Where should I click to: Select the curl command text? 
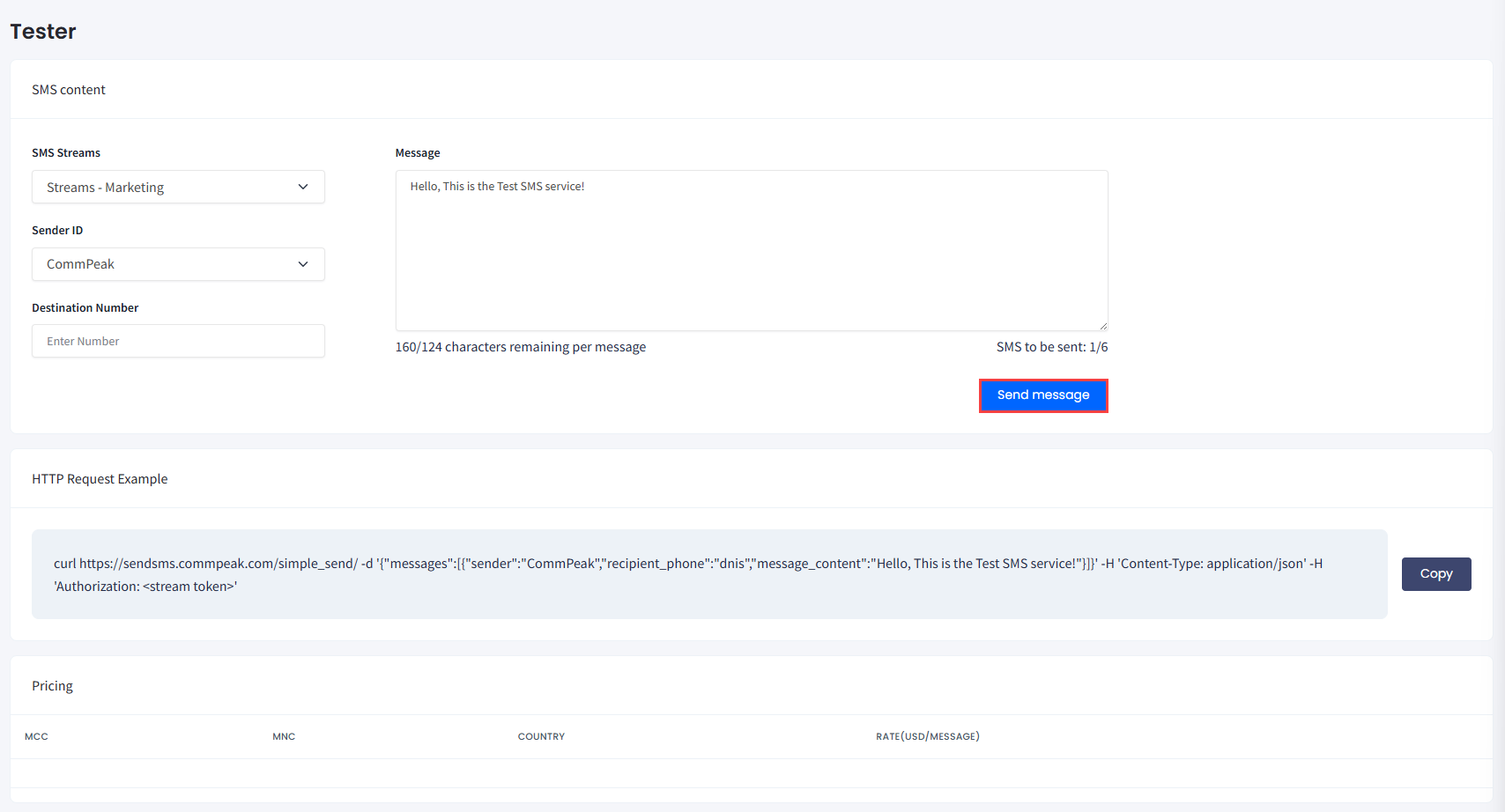click(687, 573)
